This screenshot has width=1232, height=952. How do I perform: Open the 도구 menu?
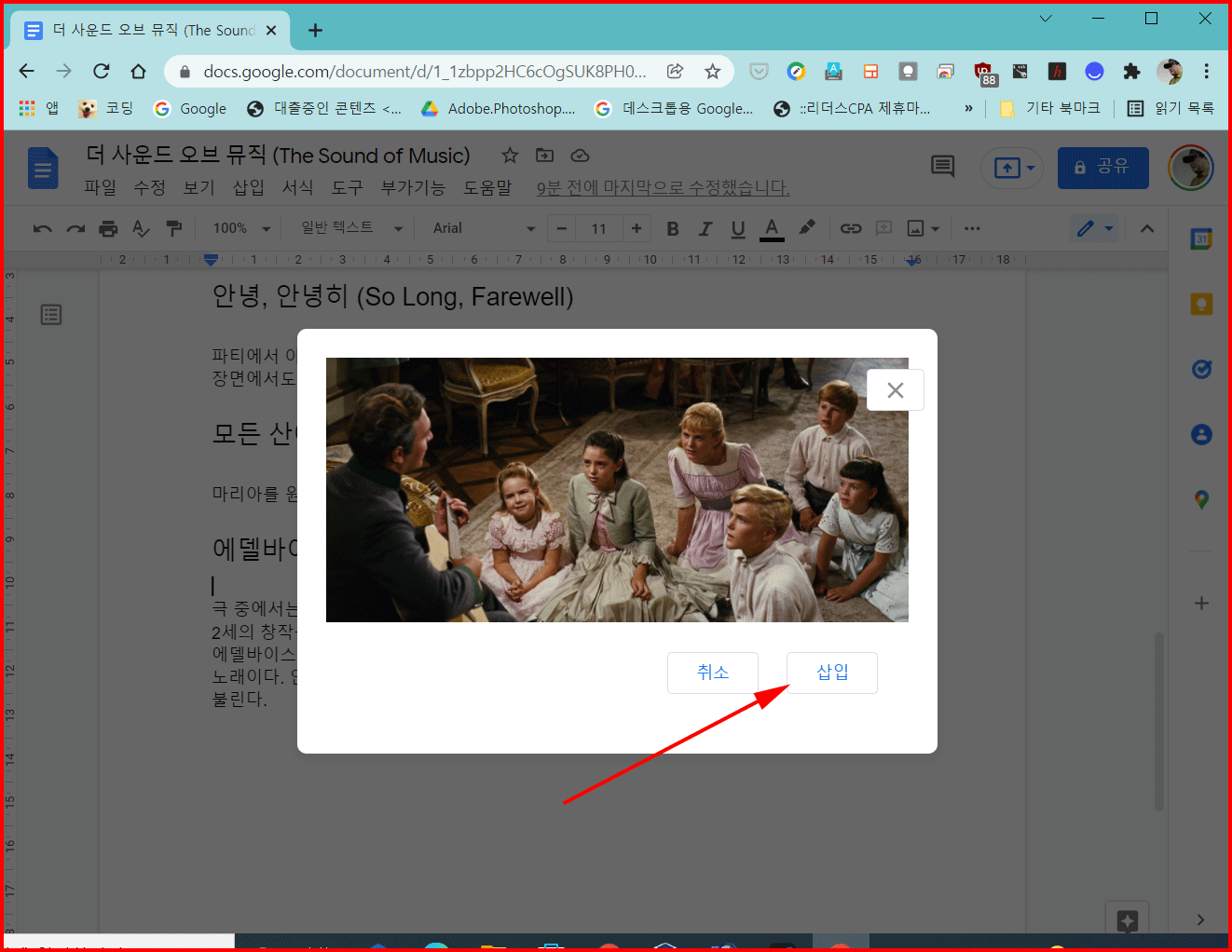(x=347, y=187)
